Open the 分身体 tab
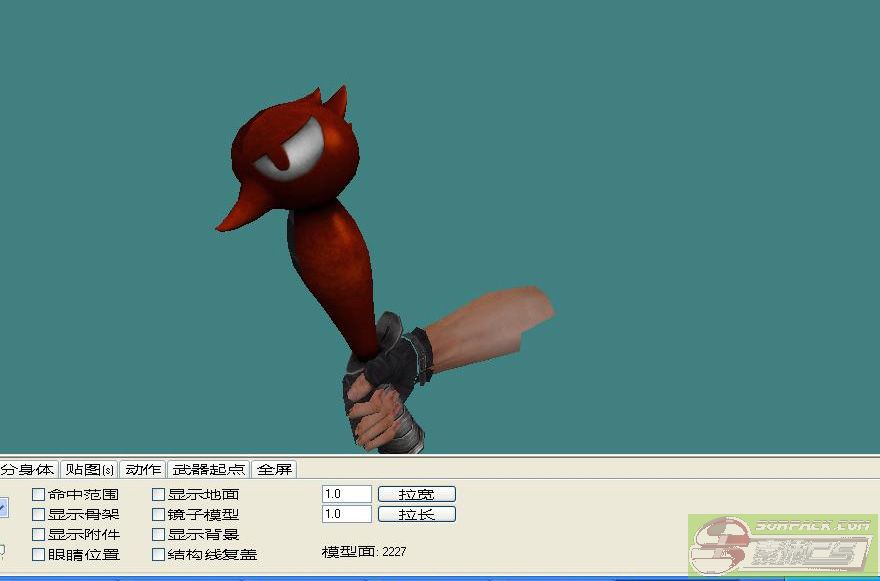The image size is (880, 581). [x=28, y=469]
